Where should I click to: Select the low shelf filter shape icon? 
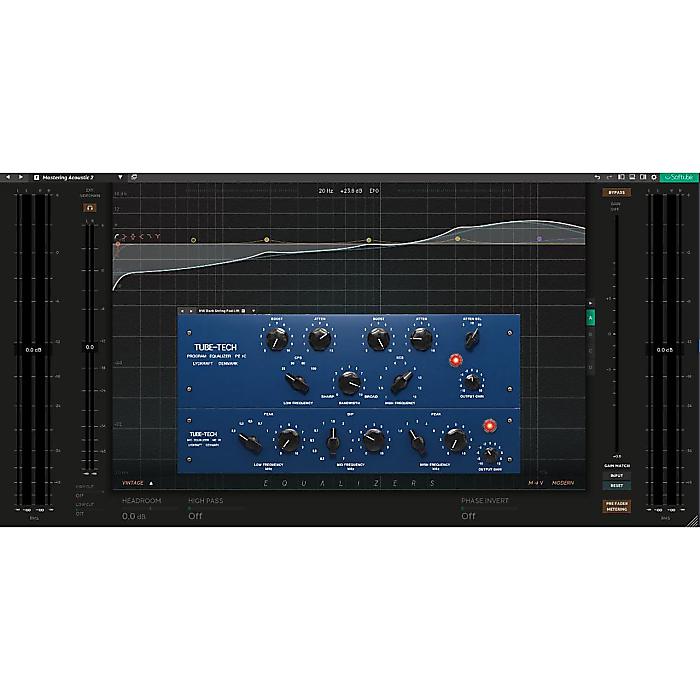point(125,237)
